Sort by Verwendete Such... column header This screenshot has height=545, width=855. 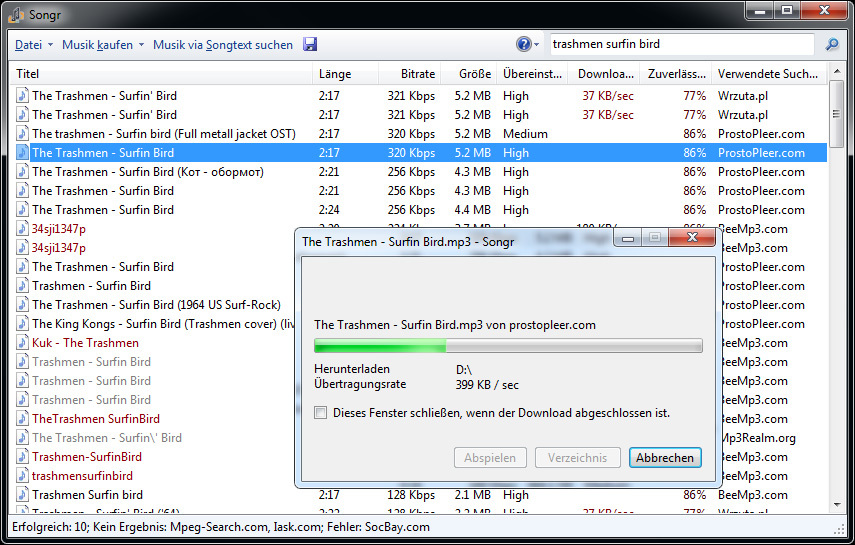tap(769, 74)
